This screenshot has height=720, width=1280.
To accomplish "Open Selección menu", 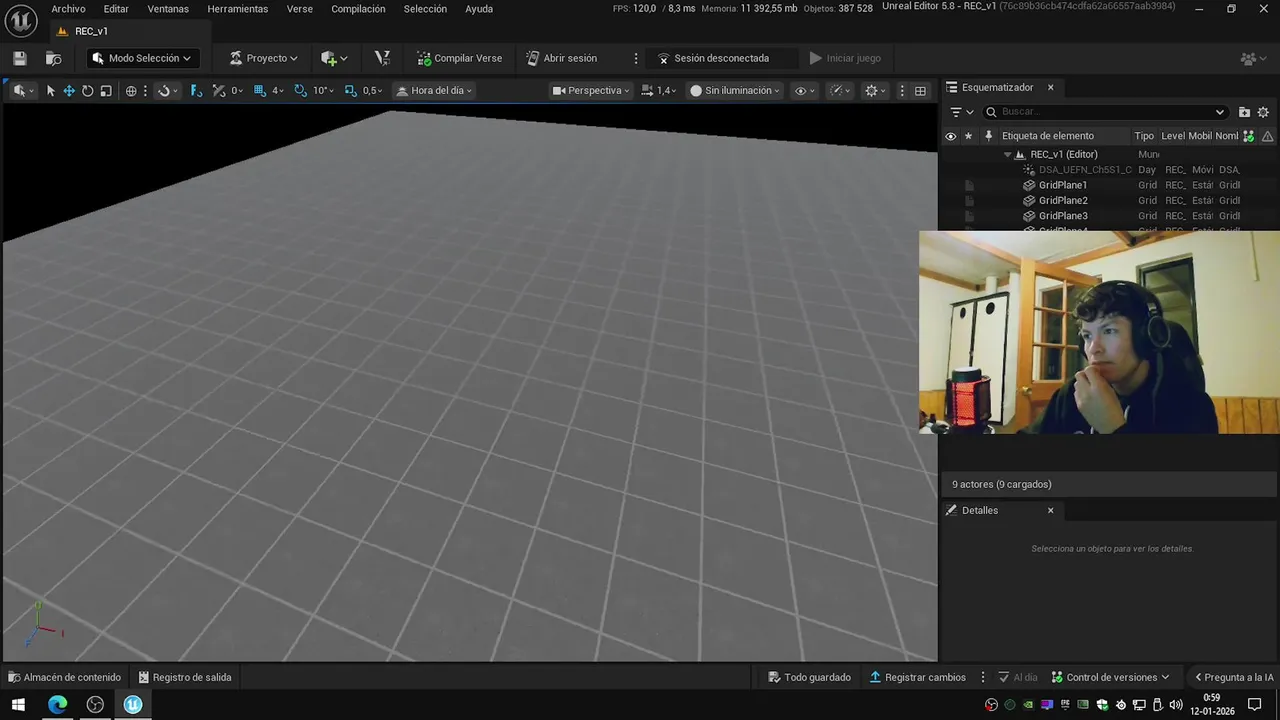I will point(425,9).
